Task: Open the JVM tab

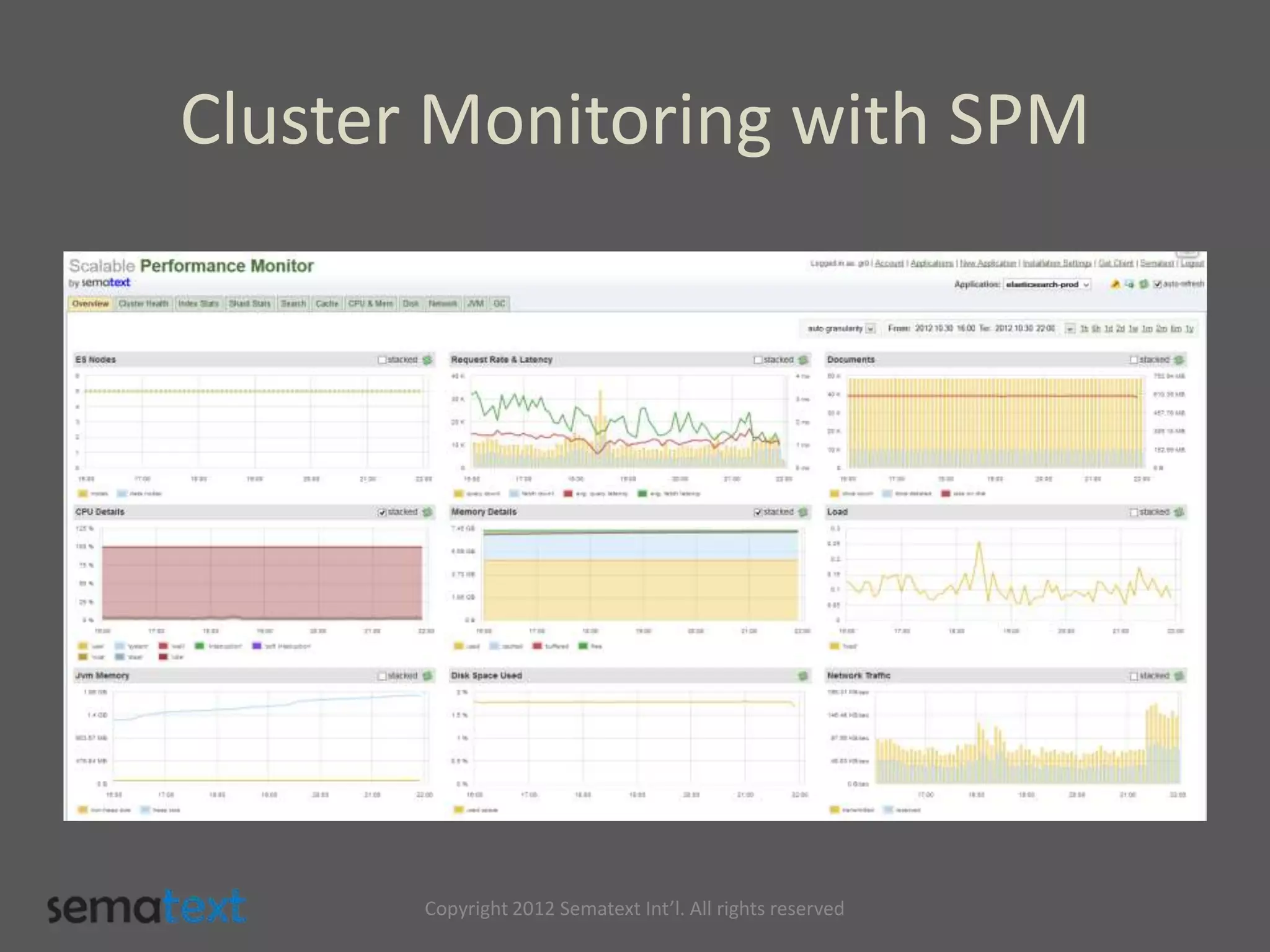Action: coord(475,304)
